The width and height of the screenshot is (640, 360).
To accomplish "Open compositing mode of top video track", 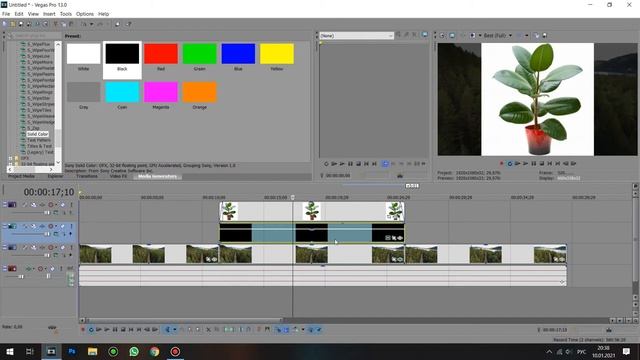I will 56,212.
